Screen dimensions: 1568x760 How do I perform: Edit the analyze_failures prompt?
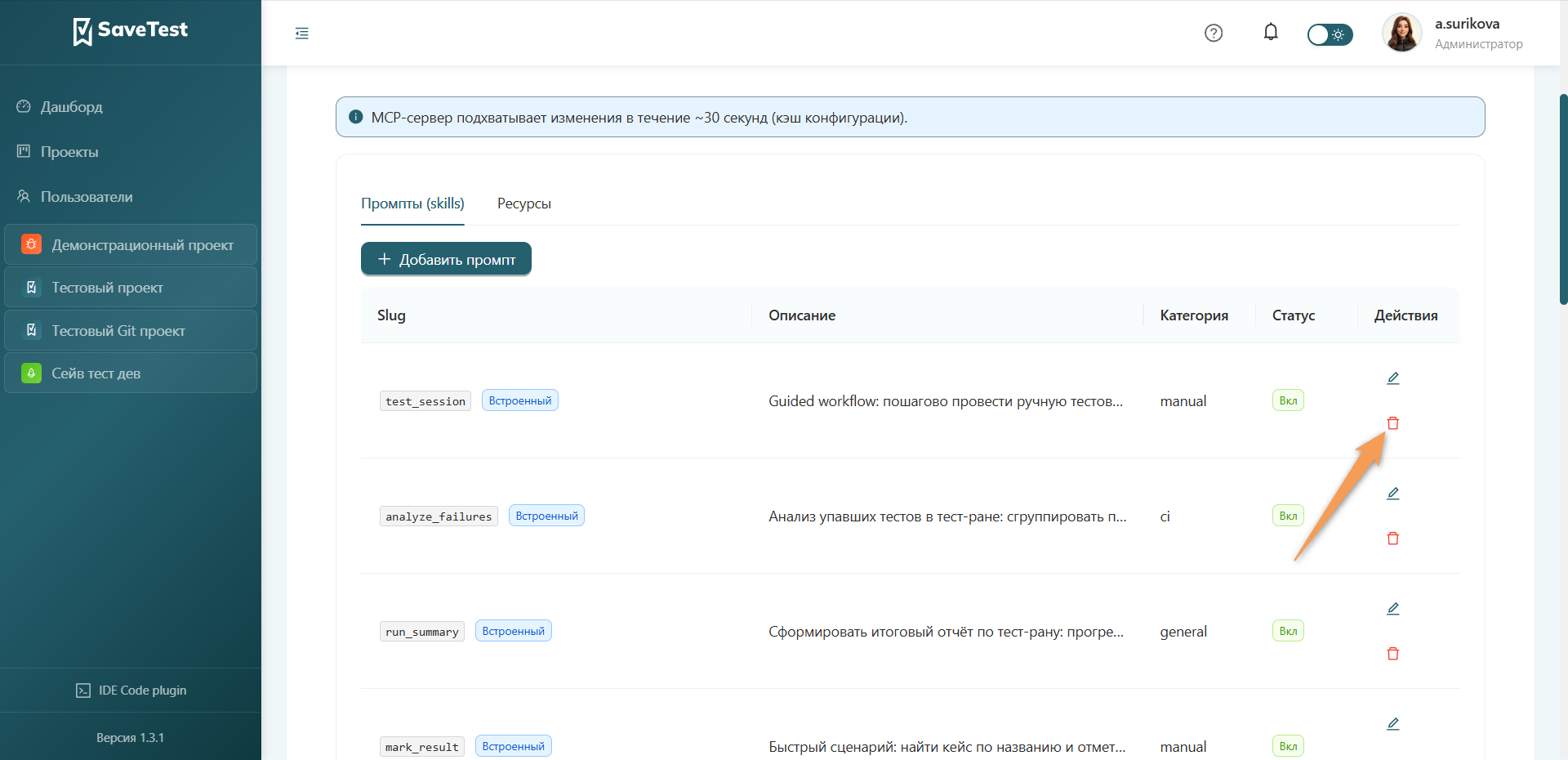(1393, 494)
